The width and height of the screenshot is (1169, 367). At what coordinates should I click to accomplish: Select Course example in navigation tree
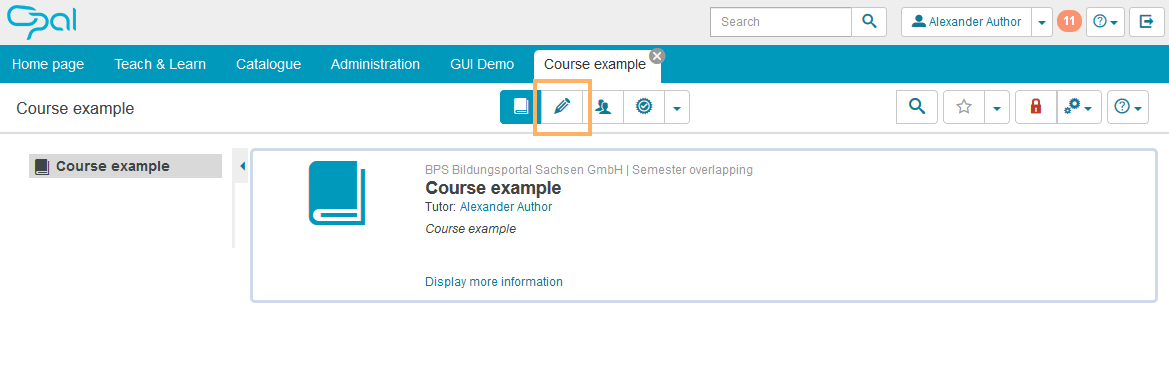pyautogui.click(x=125, y=166)
